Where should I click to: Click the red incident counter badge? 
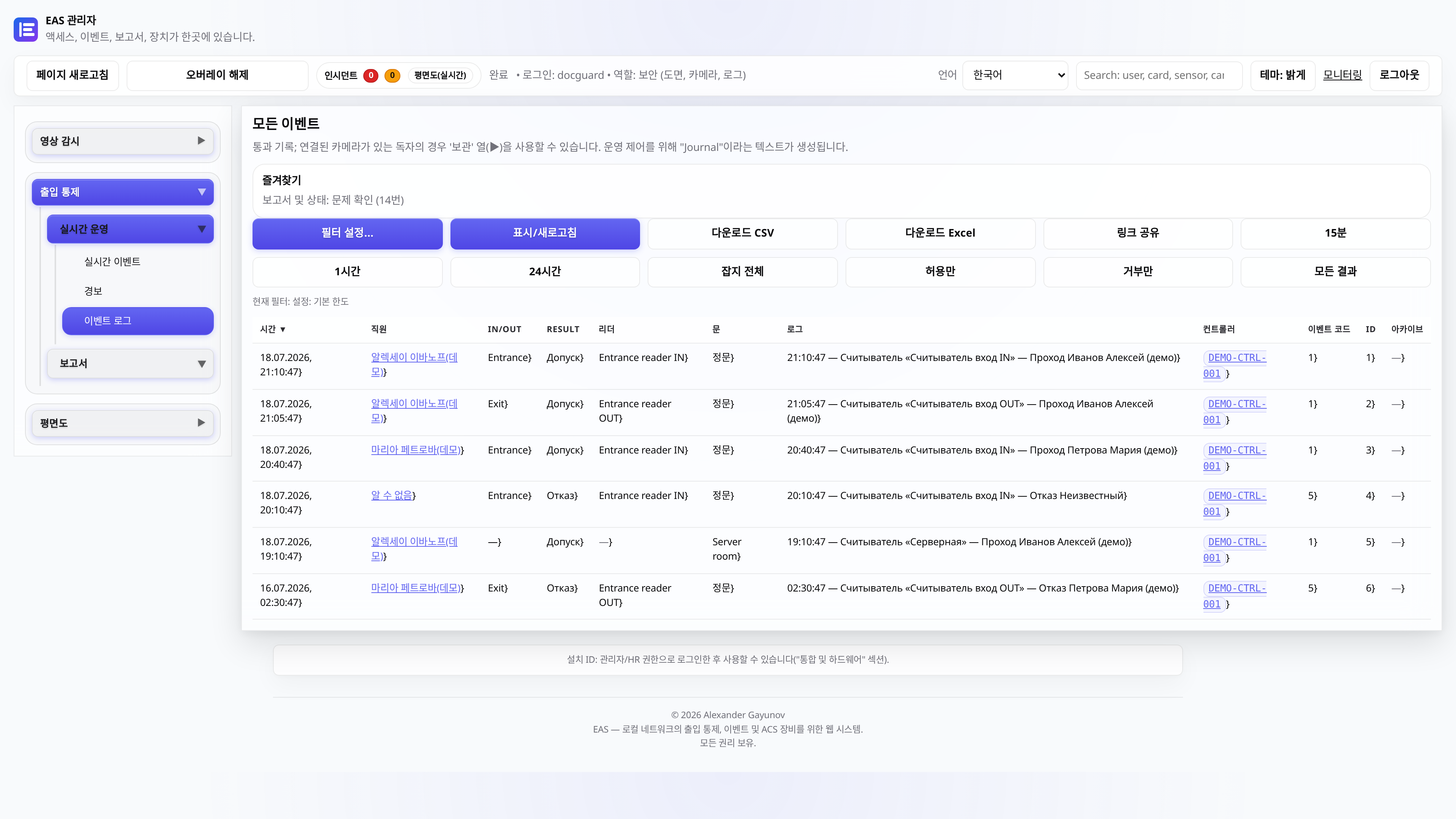[371, 75]
